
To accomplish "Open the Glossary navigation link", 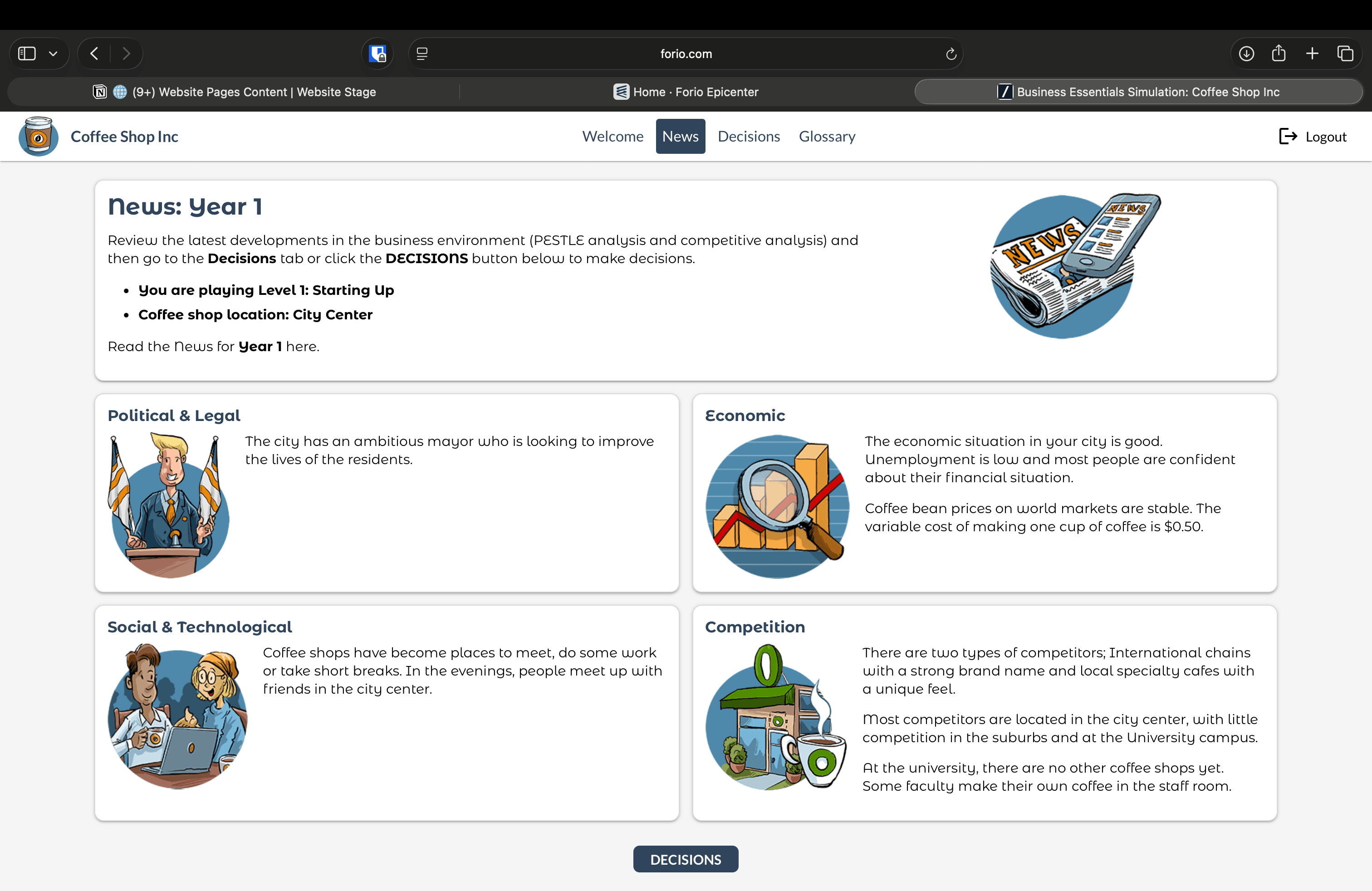I will point(827,137).
